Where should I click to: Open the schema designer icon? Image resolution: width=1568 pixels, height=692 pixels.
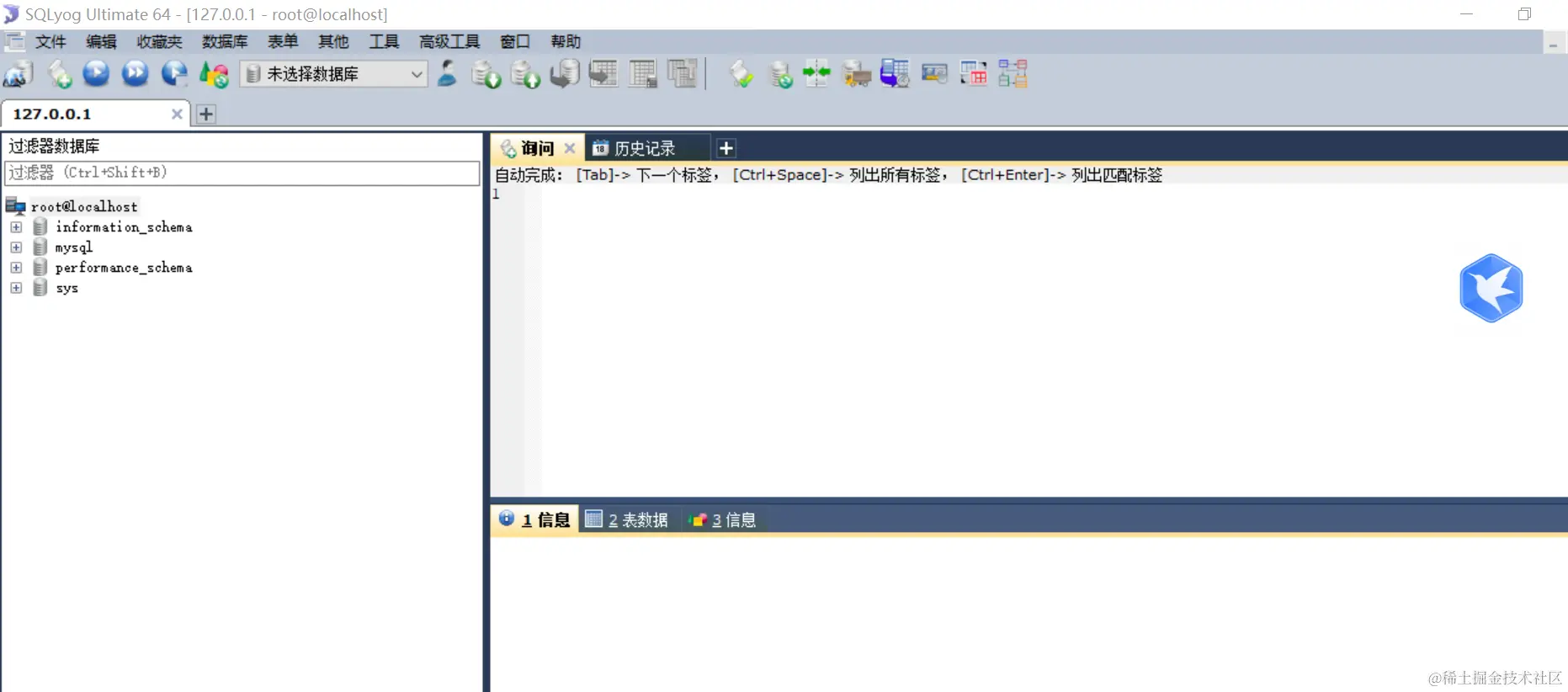coord(1013,74)
